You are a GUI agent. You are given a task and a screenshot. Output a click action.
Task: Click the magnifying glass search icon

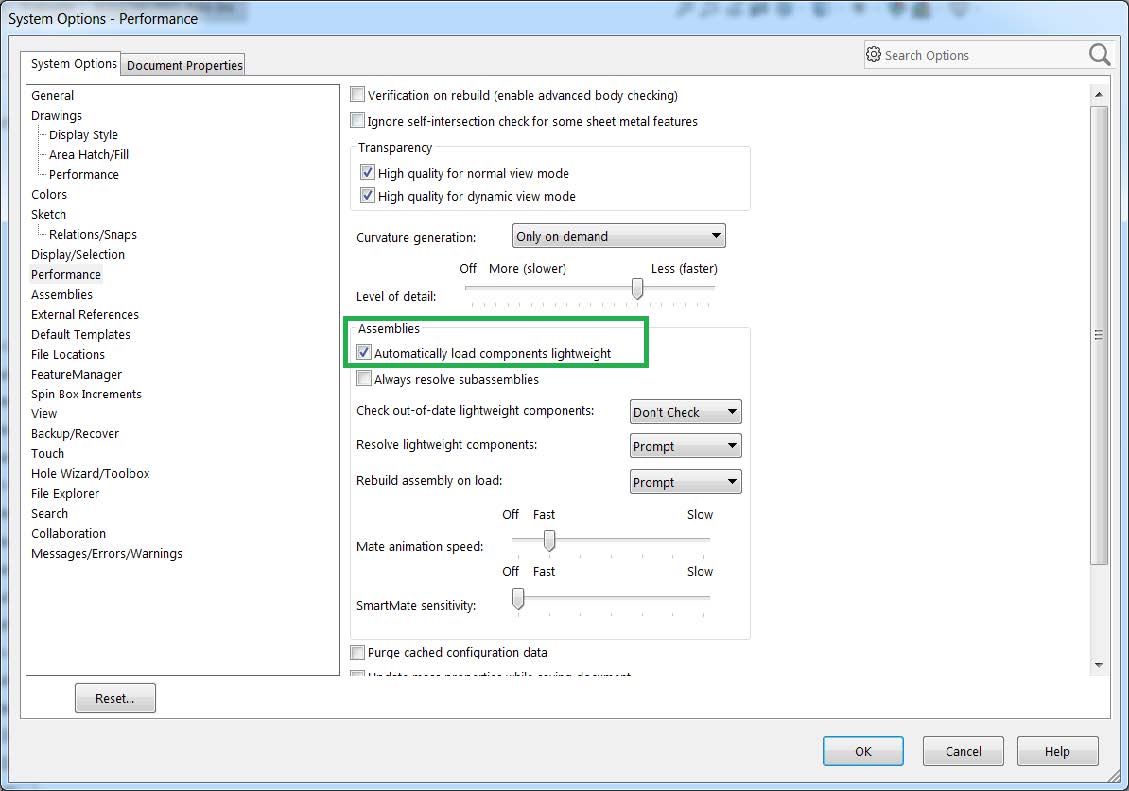[1098, 55]
